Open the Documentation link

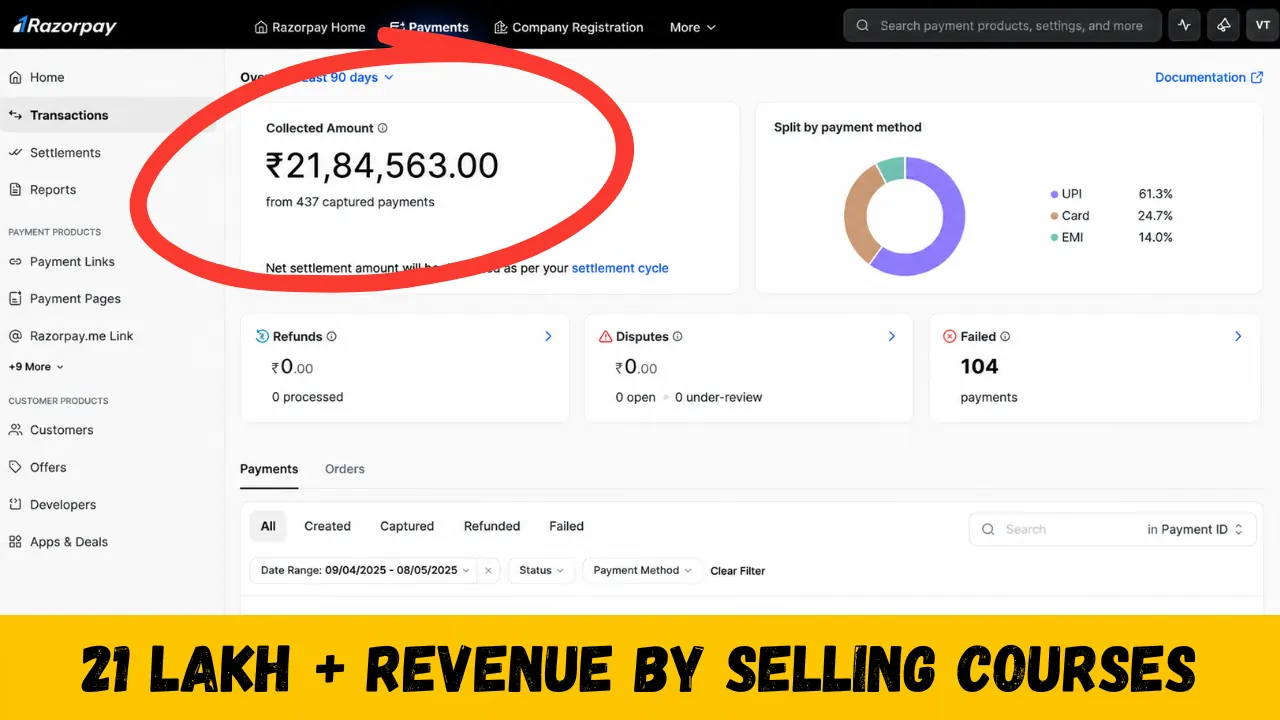coord(1209,77)
